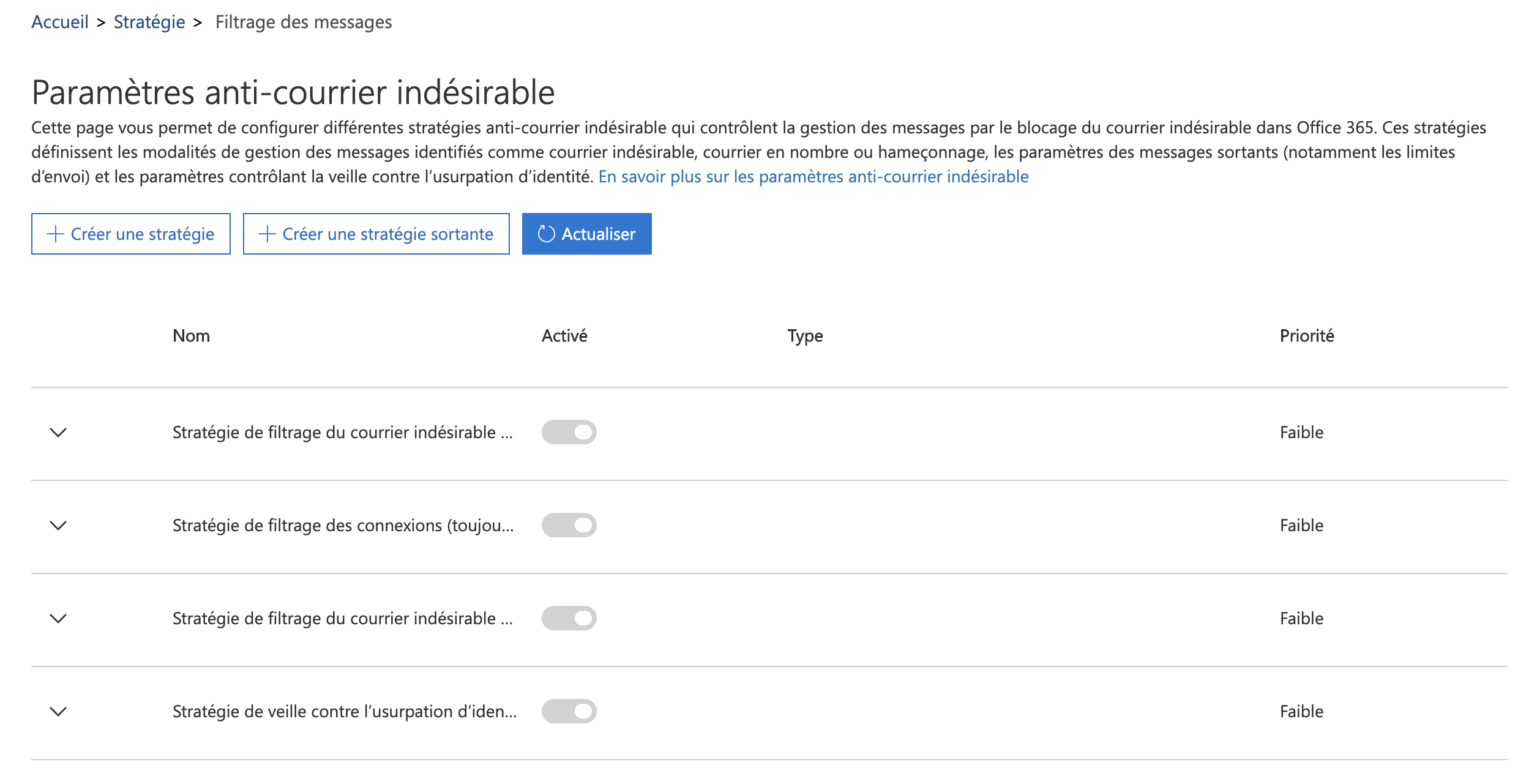Viewport: 1537px width, 784px height.
Task: Click Faible priority in third strategy row
Action: [x=1301, y=619]
